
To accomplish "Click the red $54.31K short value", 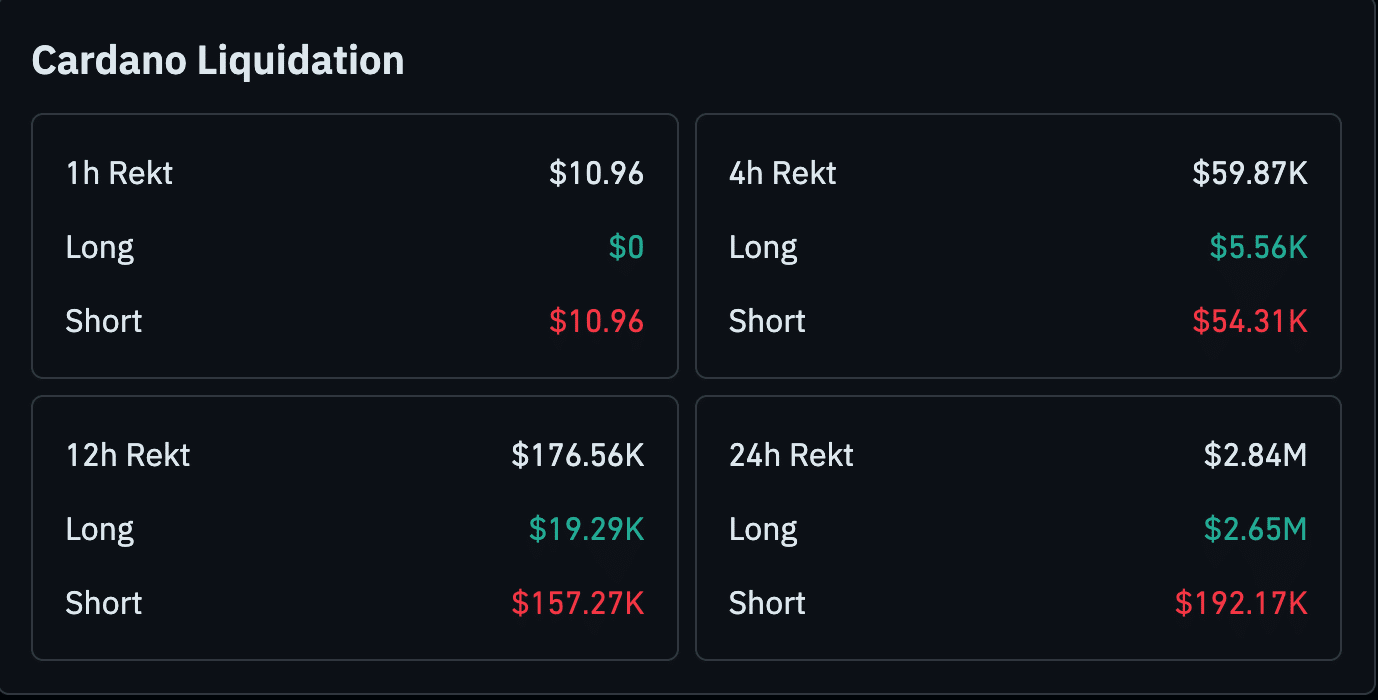I will (x=1250, y=321).
